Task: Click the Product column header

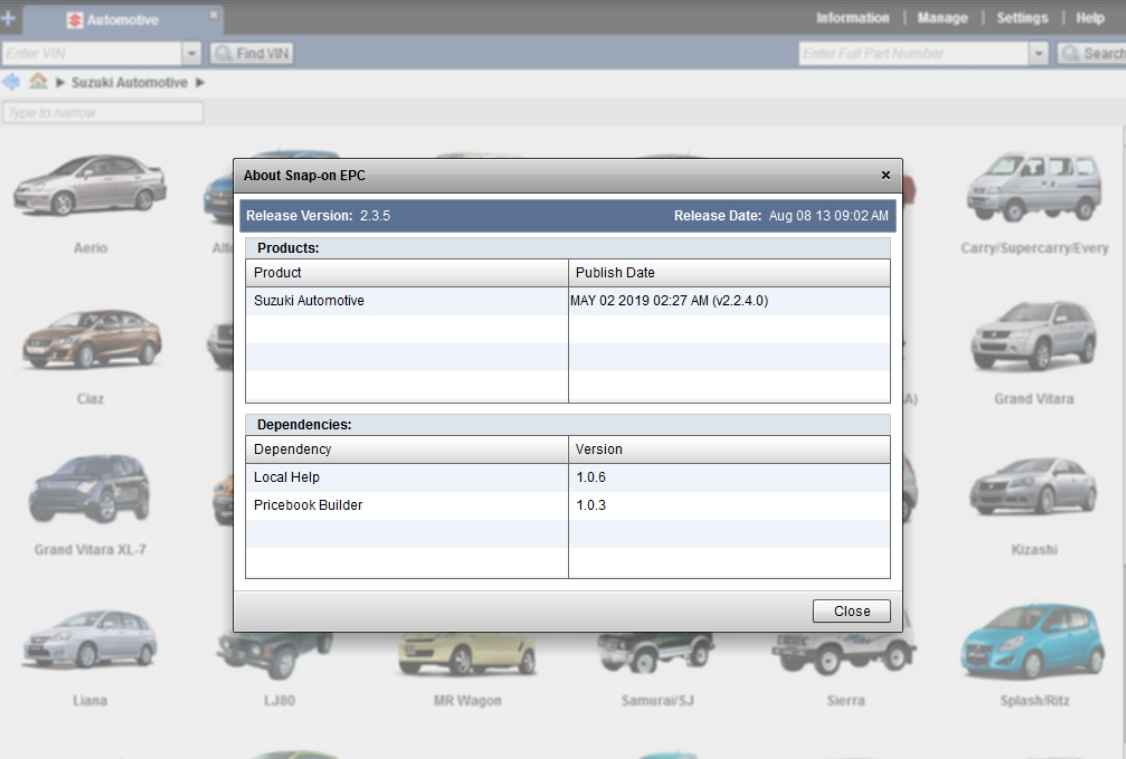Action: pos(406,273)
